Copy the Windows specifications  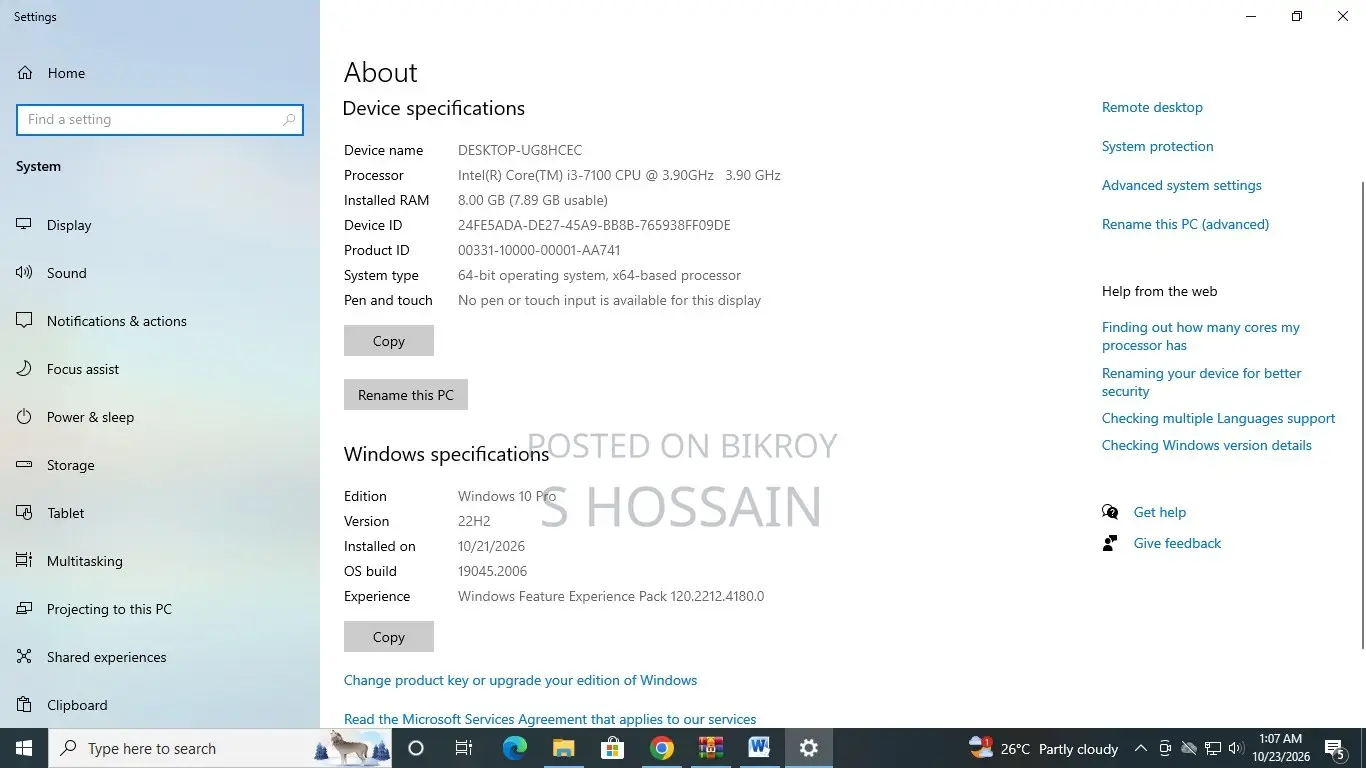click(x=389, y=637)
